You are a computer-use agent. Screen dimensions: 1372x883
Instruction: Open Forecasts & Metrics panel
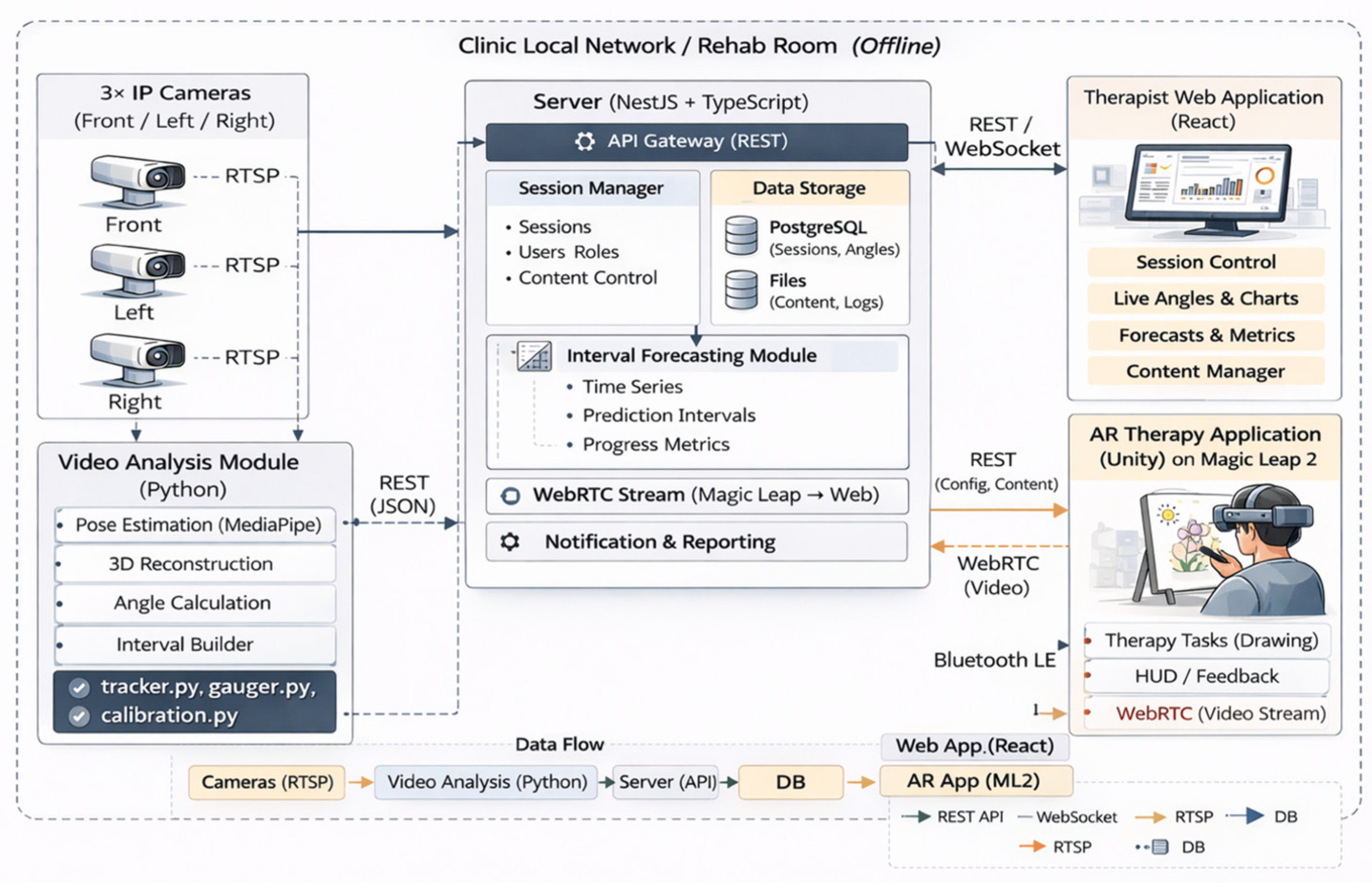1205,335
